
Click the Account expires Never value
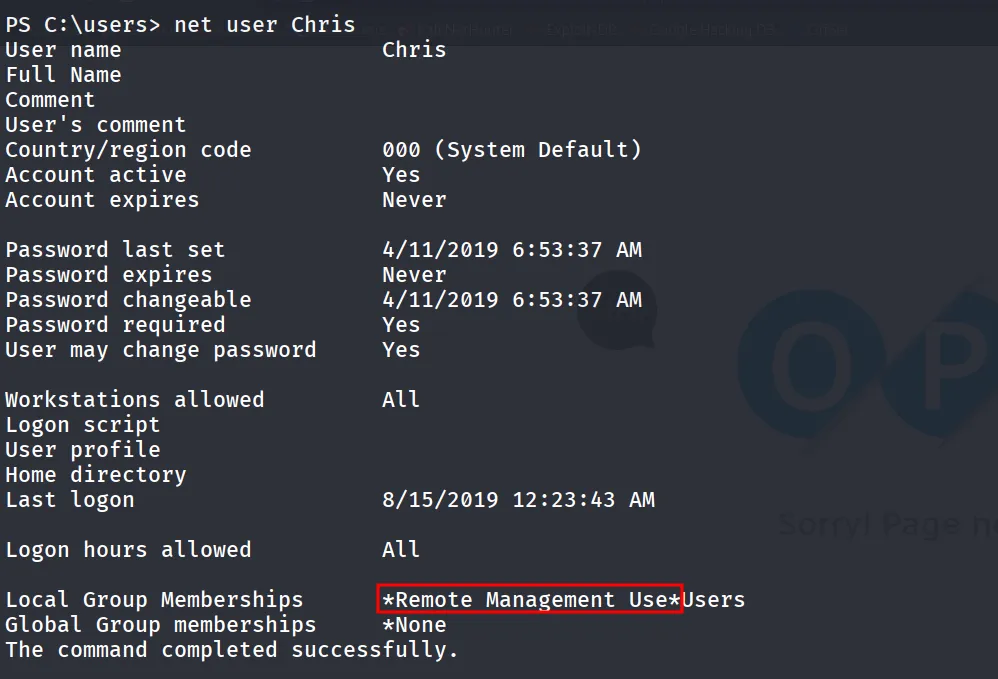pyautogui.click(x=414, y=200)
